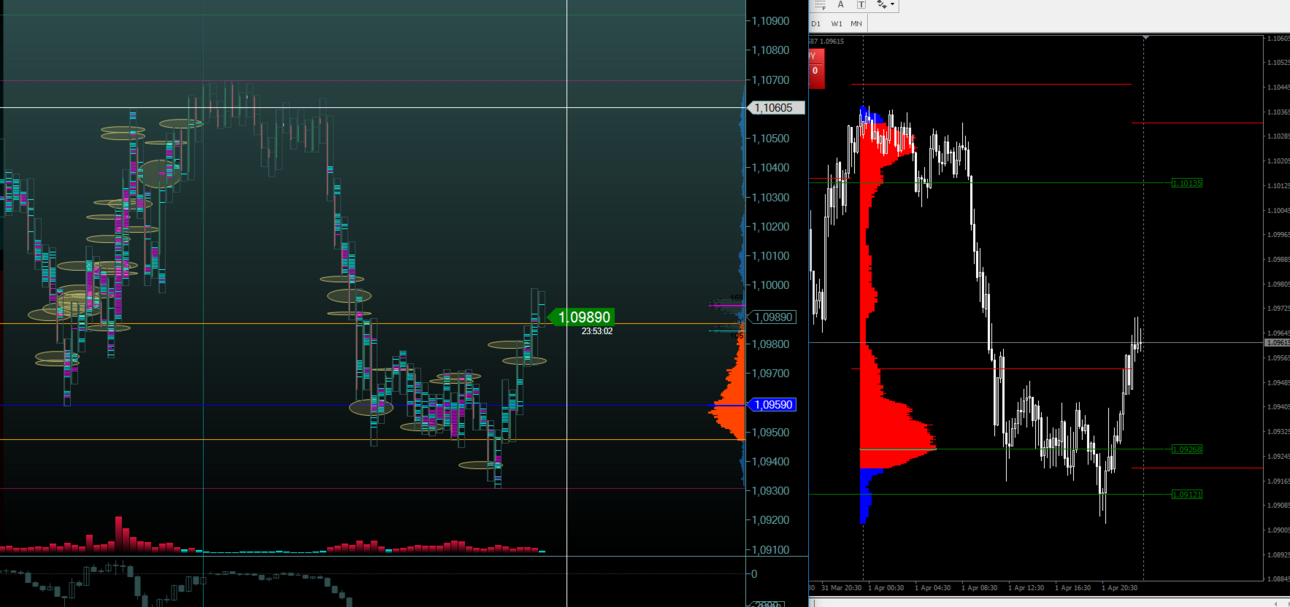This screenshot has height=607, width=1290.
Task: Click the green 1.09121 level label
Action: click(1187, 494)
